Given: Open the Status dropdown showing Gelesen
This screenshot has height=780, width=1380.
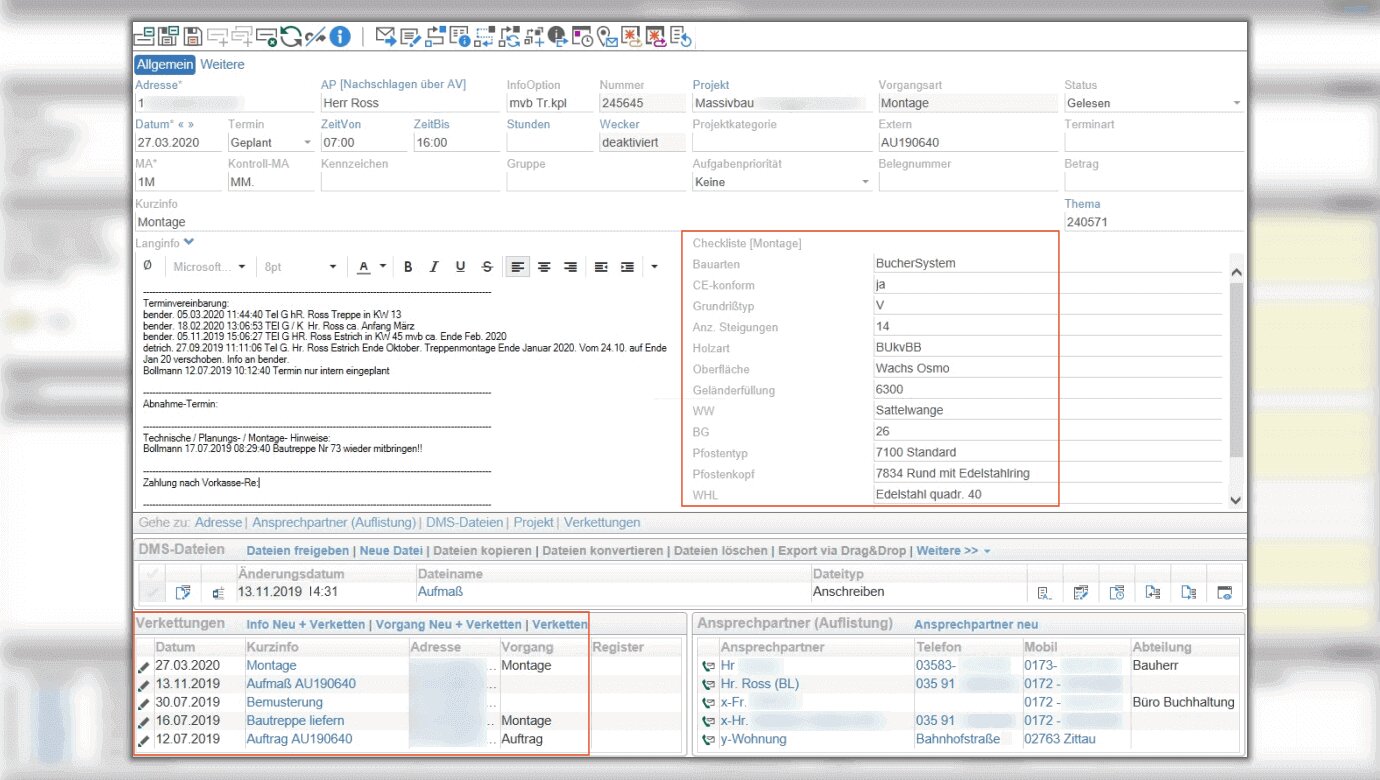Looking at the screenshot, I should 1236,103.
